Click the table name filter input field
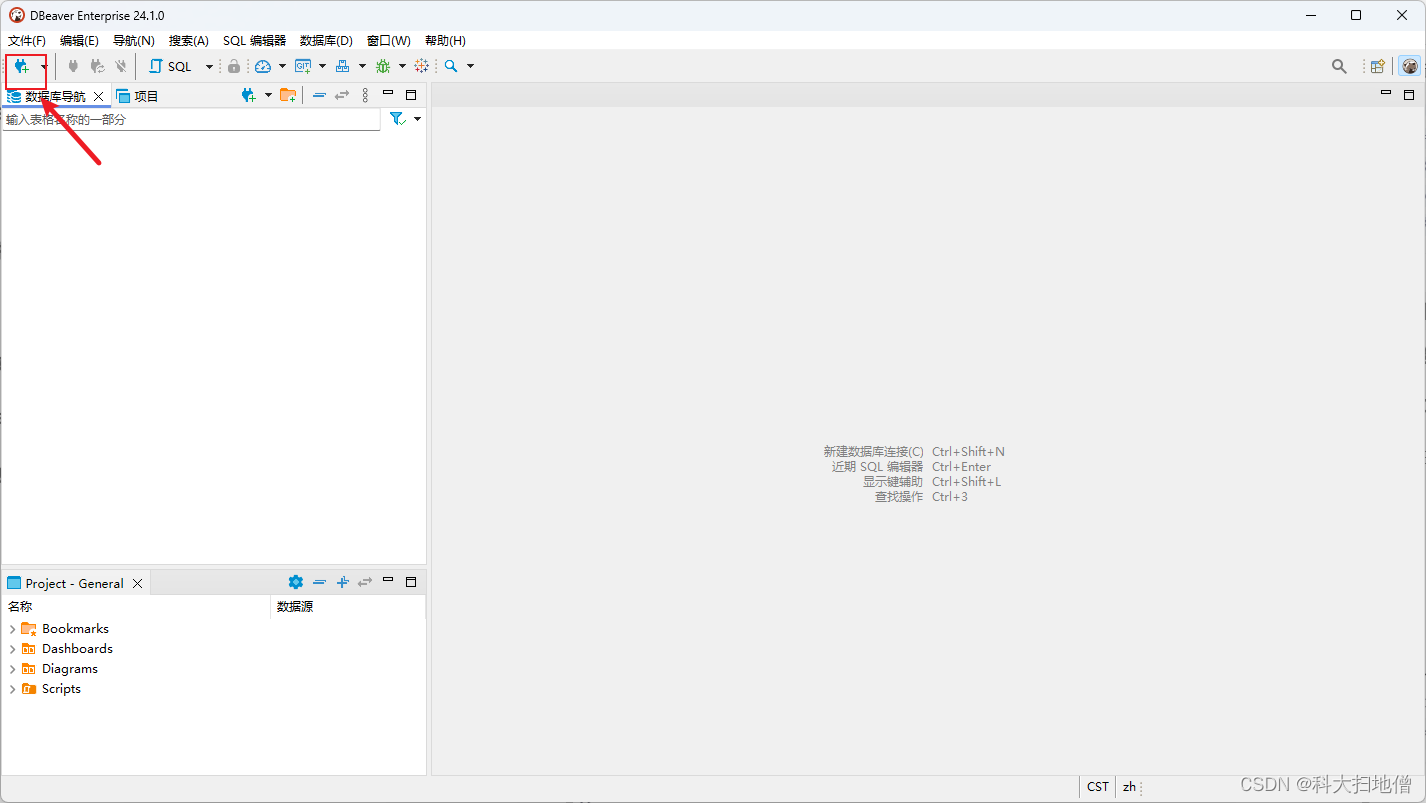This screenshot has height=803, width=1426. pyautogui.click(x=190, y=120)
